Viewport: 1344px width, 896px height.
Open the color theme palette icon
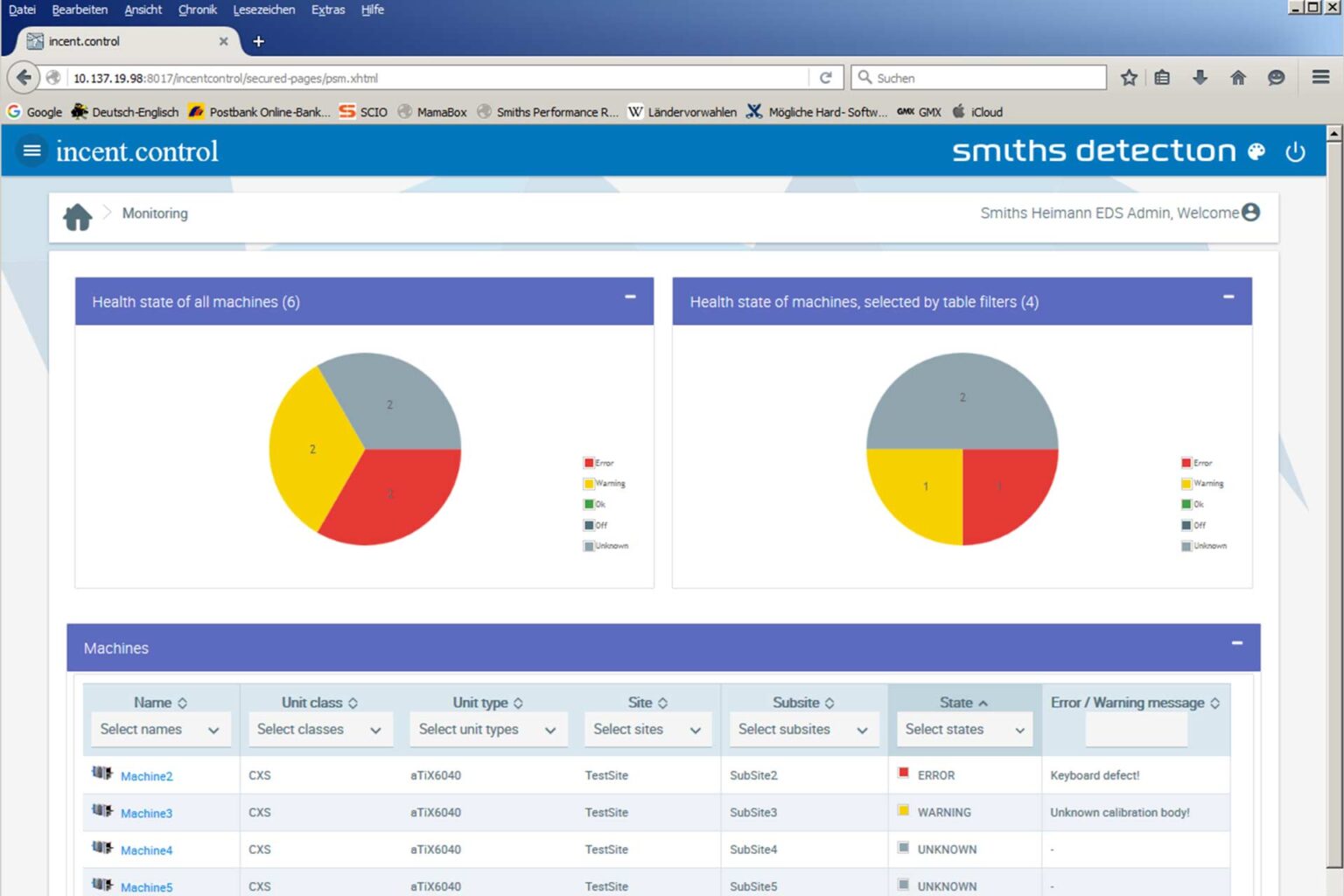[x=1256, y=151]
